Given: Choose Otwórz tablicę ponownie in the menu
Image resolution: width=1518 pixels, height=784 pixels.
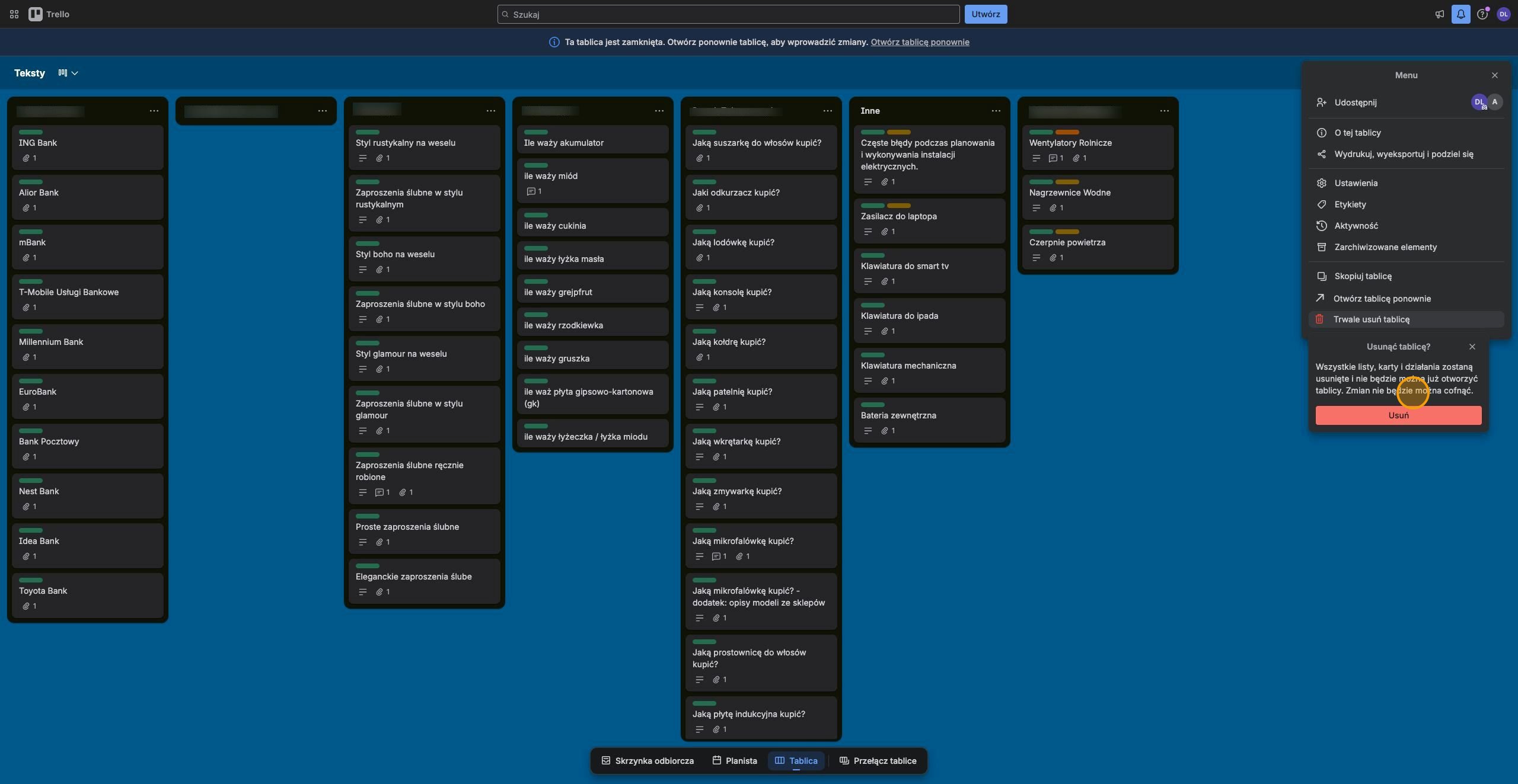Looking at the screenshot, I should click(1406, 299).
